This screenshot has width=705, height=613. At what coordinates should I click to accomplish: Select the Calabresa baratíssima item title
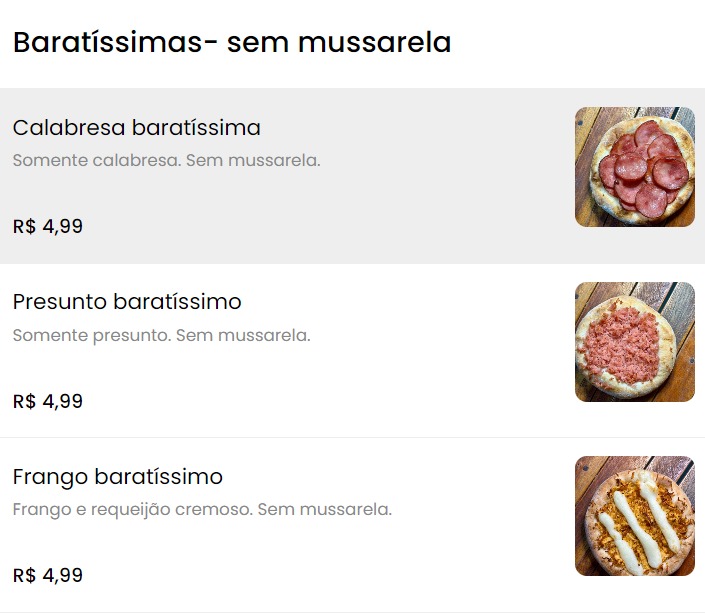click(136, 128)
